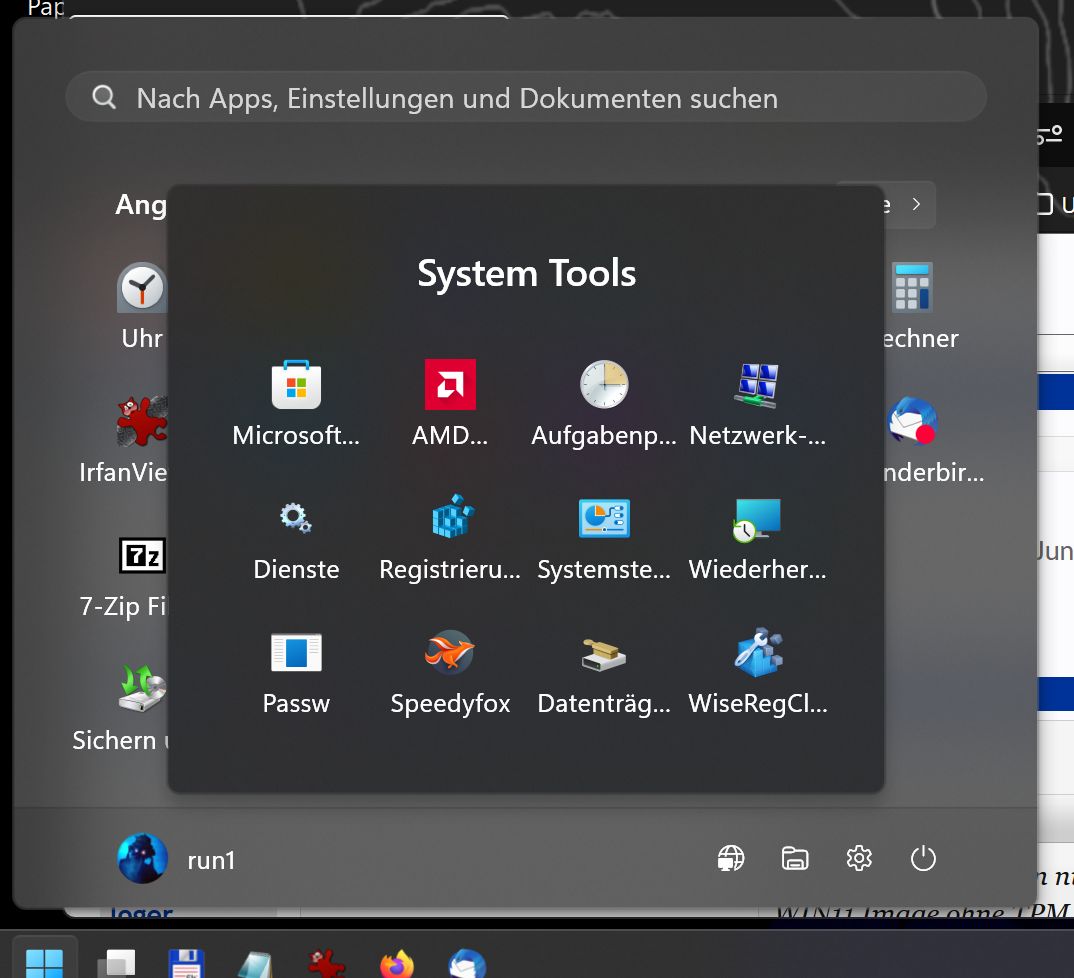Open Task View on the taskbar
The height and width of the screenshot is (978, 1074).
click(x=116, y=963)
